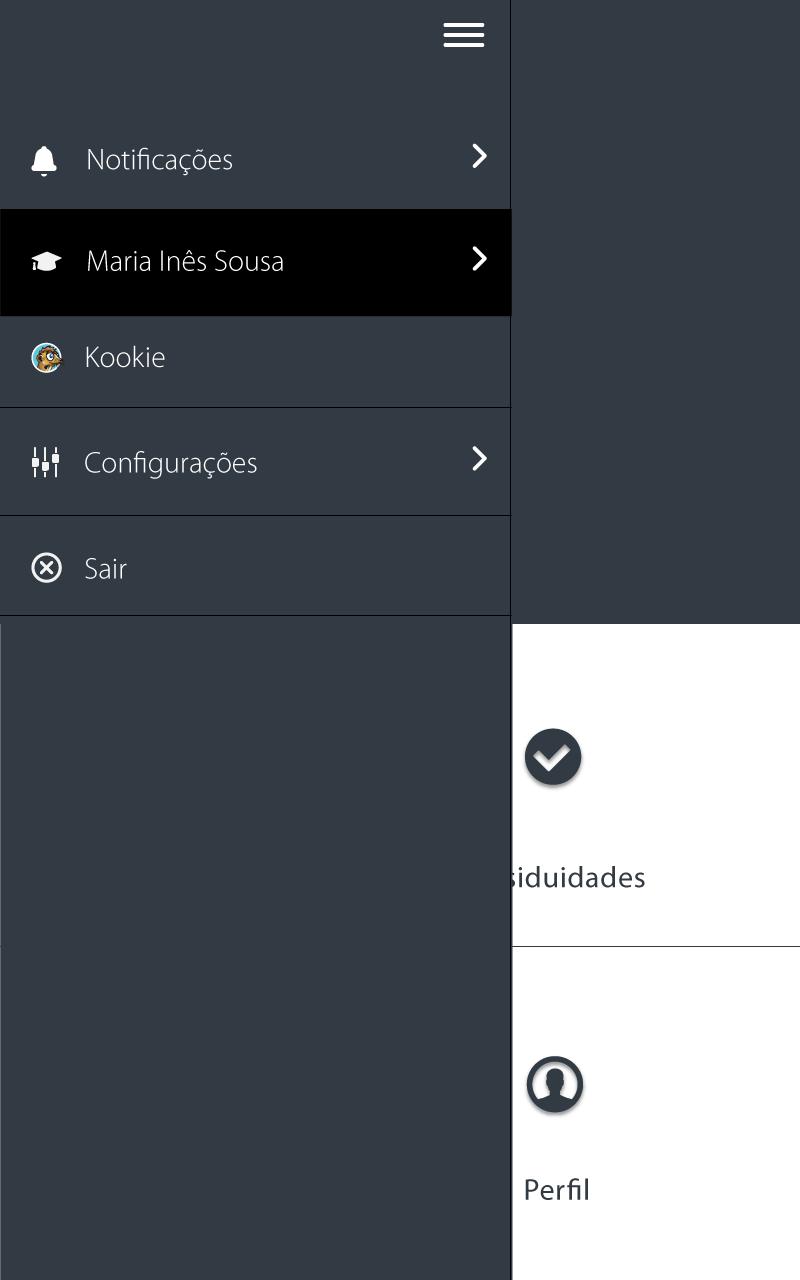800x1280 pixels.
Task: Expand Configurações with its chevron arrow
Action: [479, 459]
